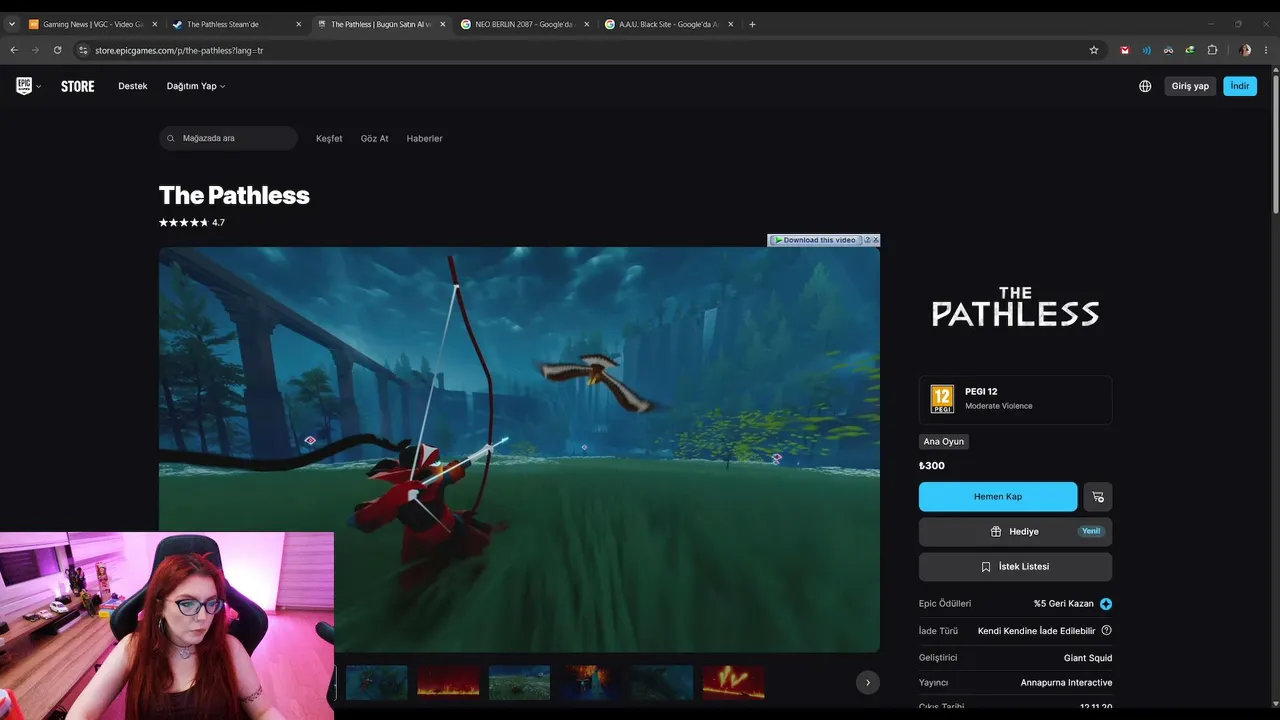Go forward to next page
Viewport: 1280px width, 720px height.
click(35, 50)
